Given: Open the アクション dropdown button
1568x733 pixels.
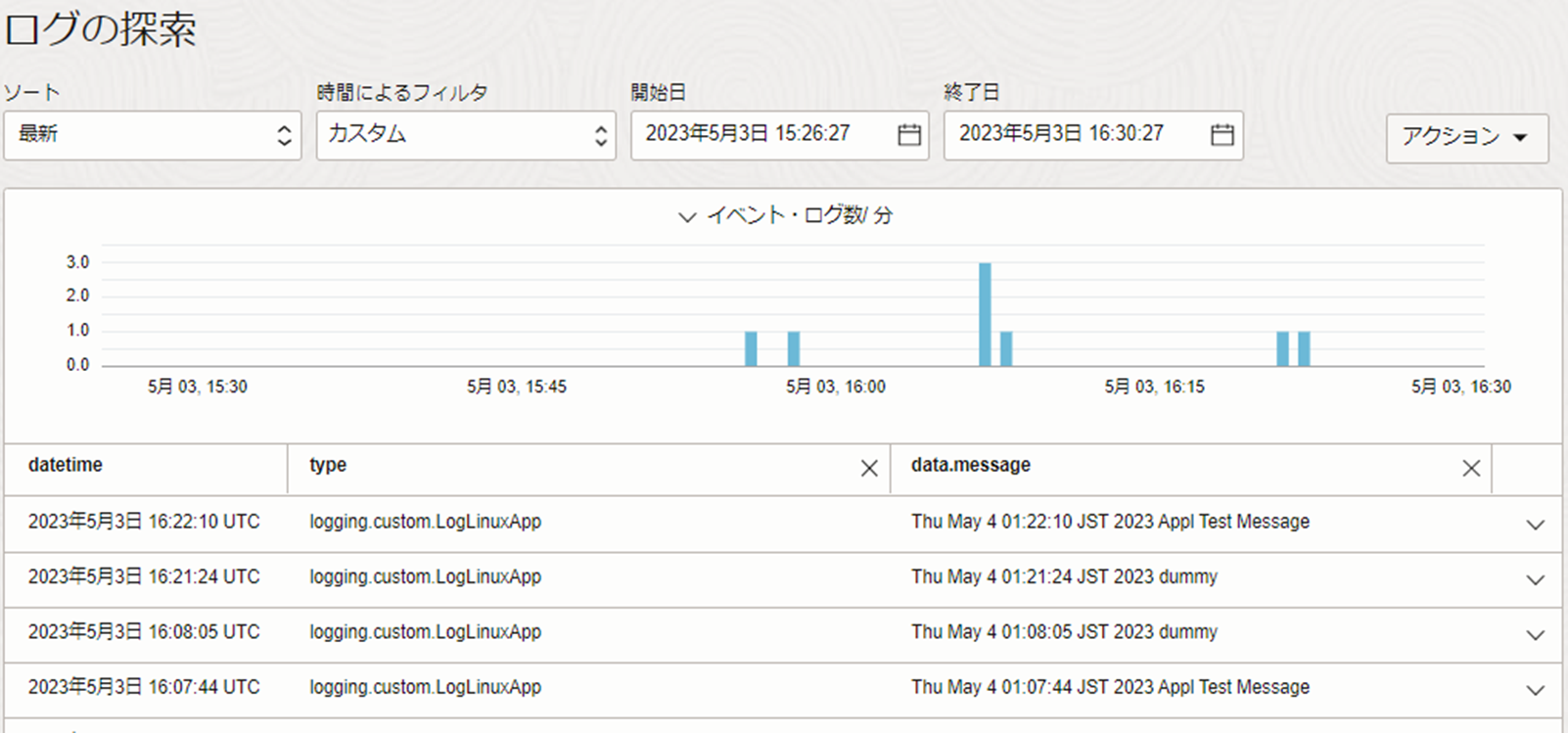Looking at the screenshot, I should click(x=1467, y=138).
